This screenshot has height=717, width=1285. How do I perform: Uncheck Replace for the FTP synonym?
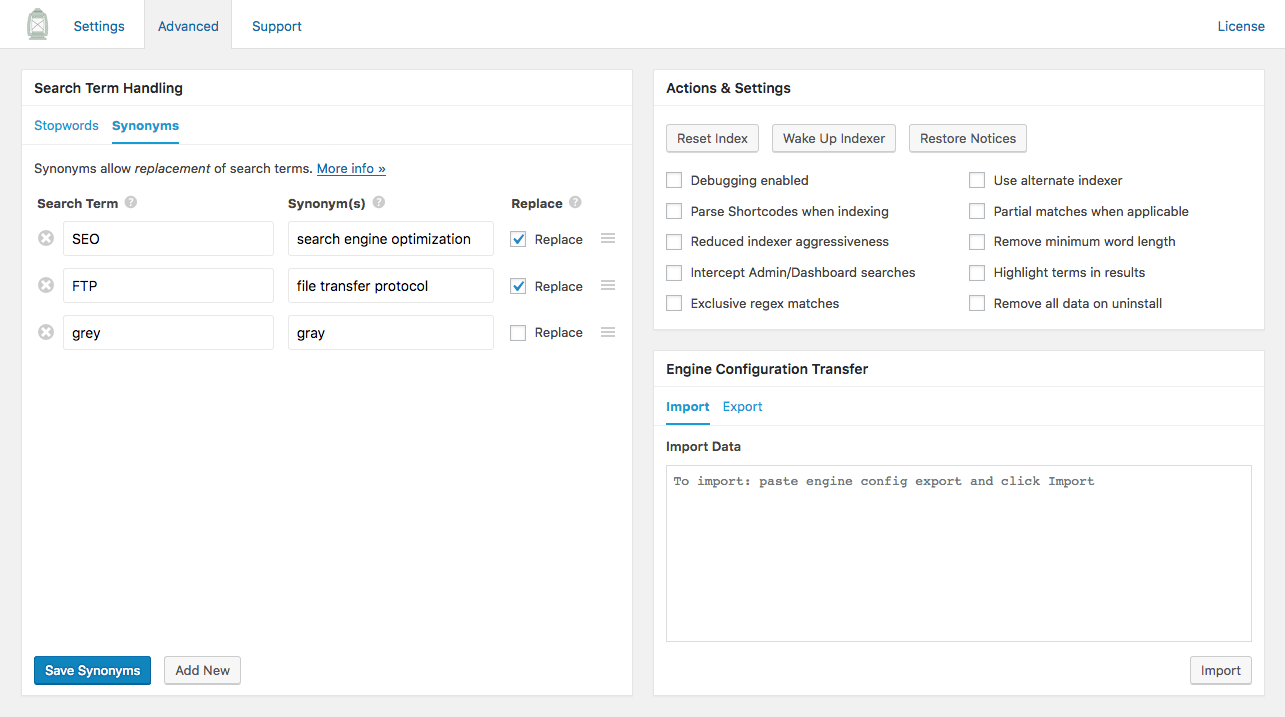point(518,287)
